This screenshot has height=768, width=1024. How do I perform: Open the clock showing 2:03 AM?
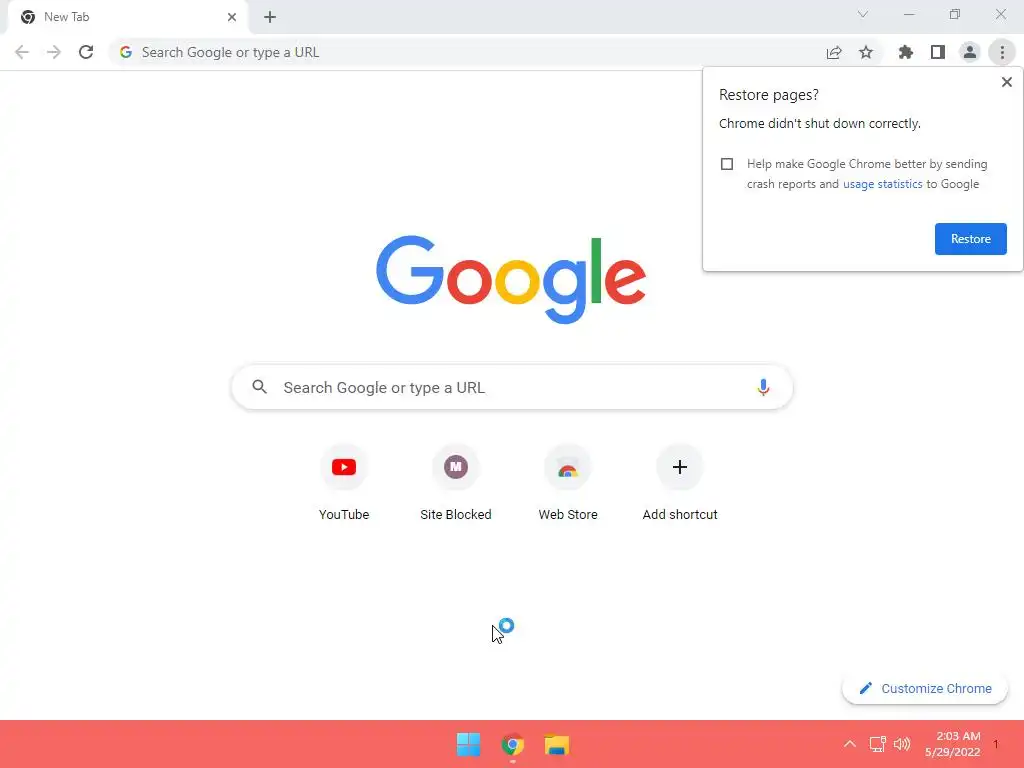(953, 744)
